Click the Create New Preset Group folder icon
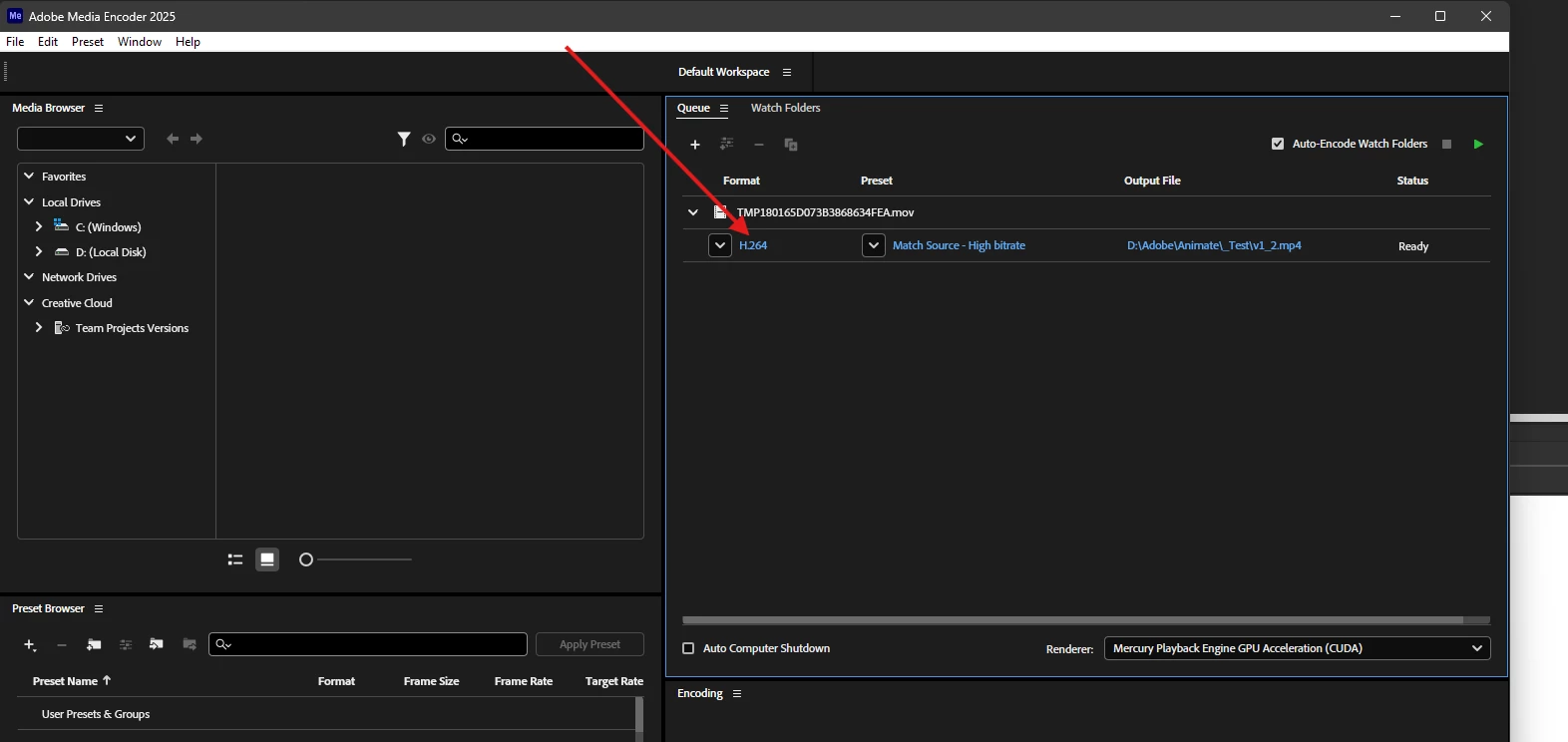Screen dimensions: 1568x742 point(94,645)
